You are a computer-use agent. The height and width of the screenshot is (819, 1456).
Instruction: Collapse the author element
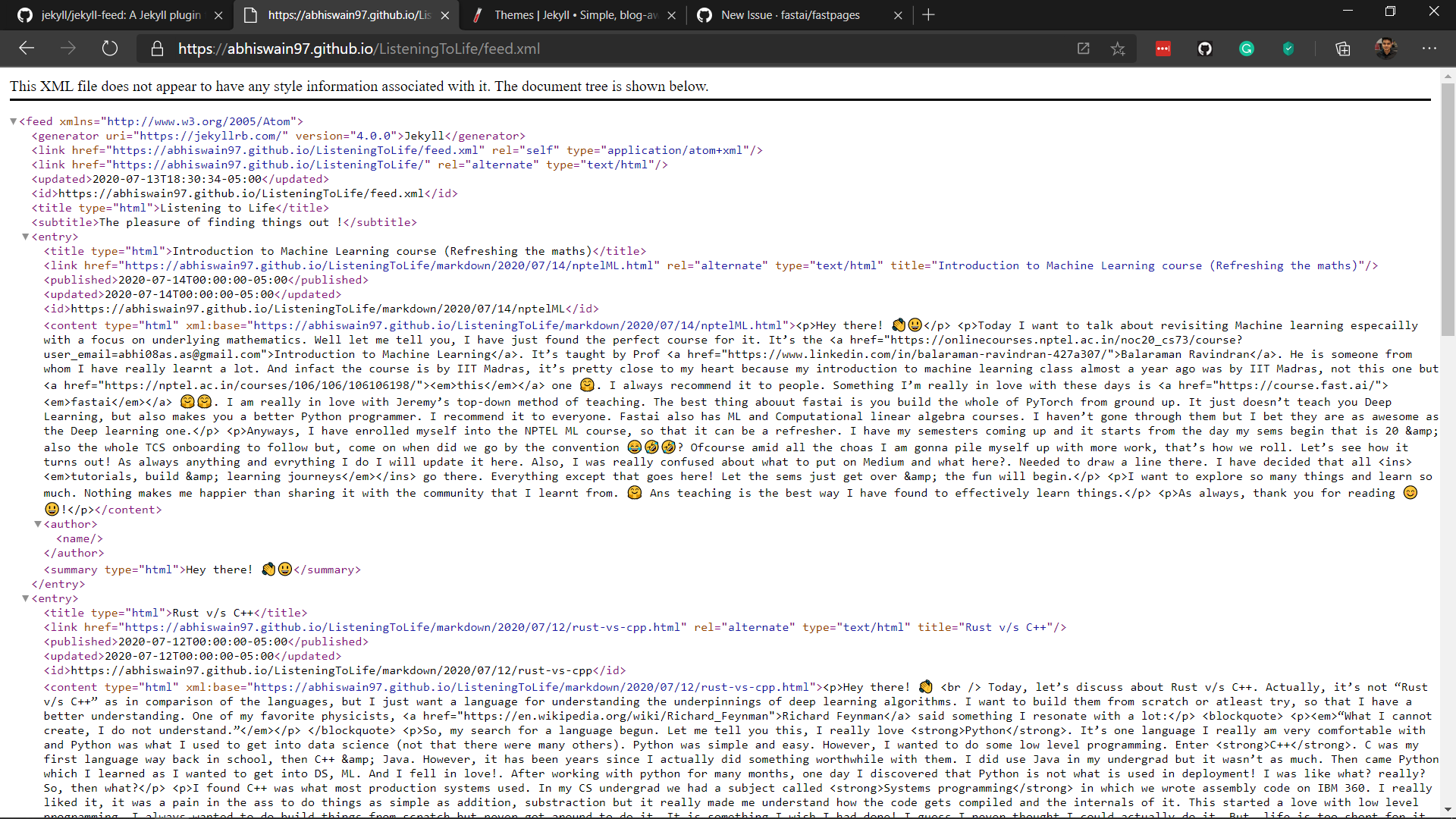pyautogui.click(x=37, y=524)
